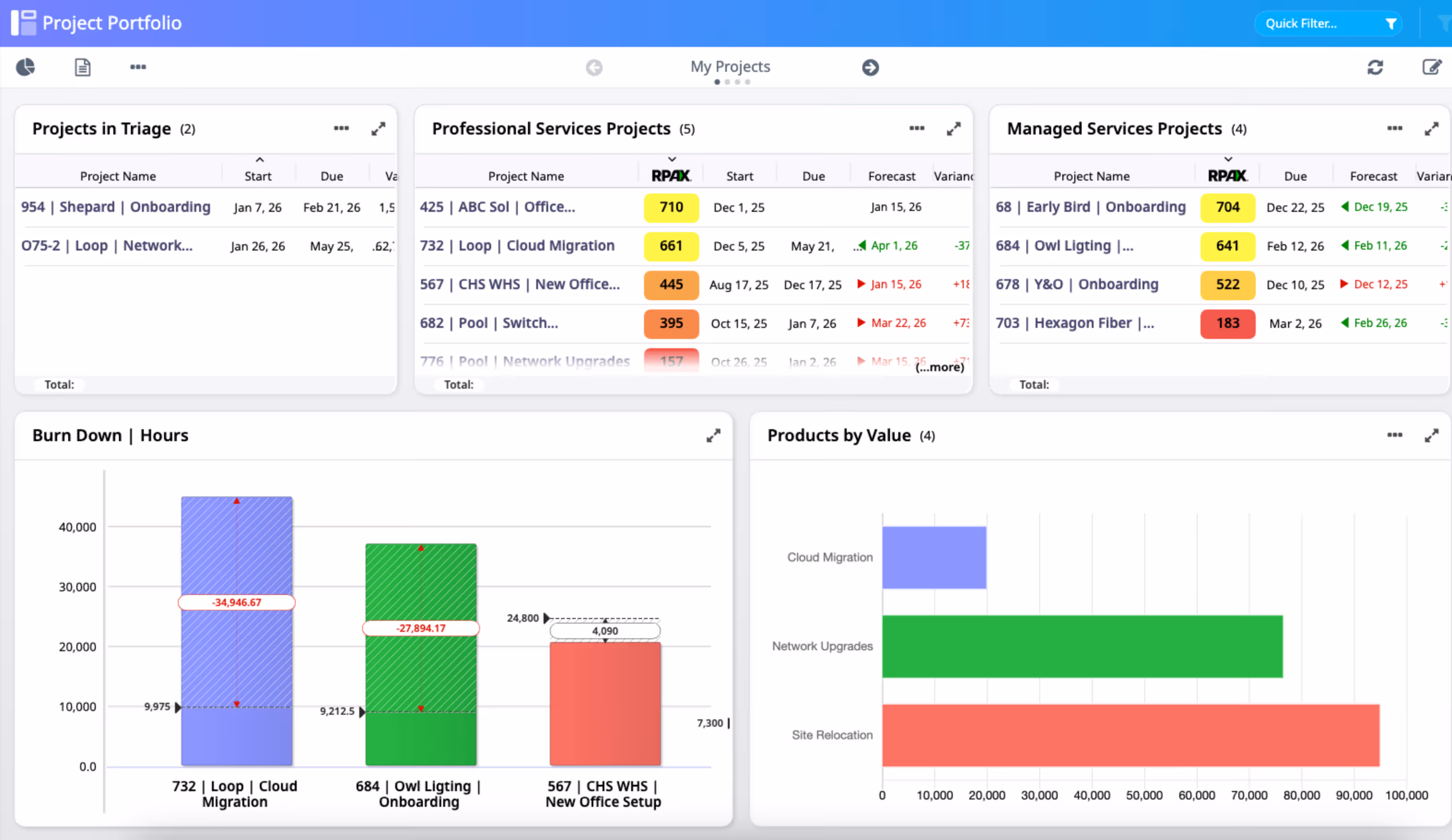The height and width of the screenshot is (840, 1452).
Task: Expand the Burn Down Hours panel
Action: (713, 435)
